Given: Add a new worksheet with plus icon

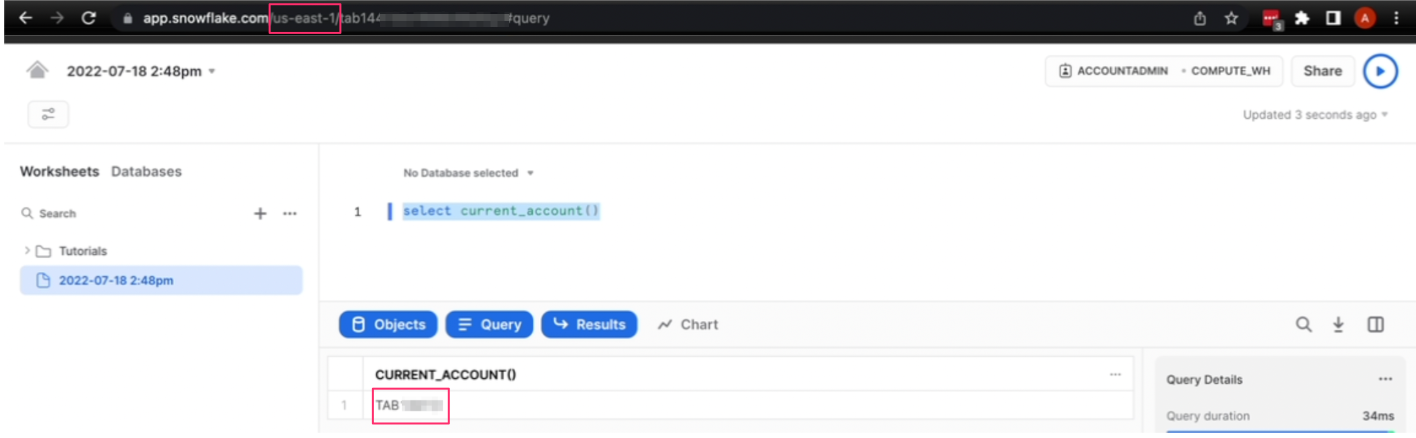Looking at the screenshot, I should pos(260,213).
